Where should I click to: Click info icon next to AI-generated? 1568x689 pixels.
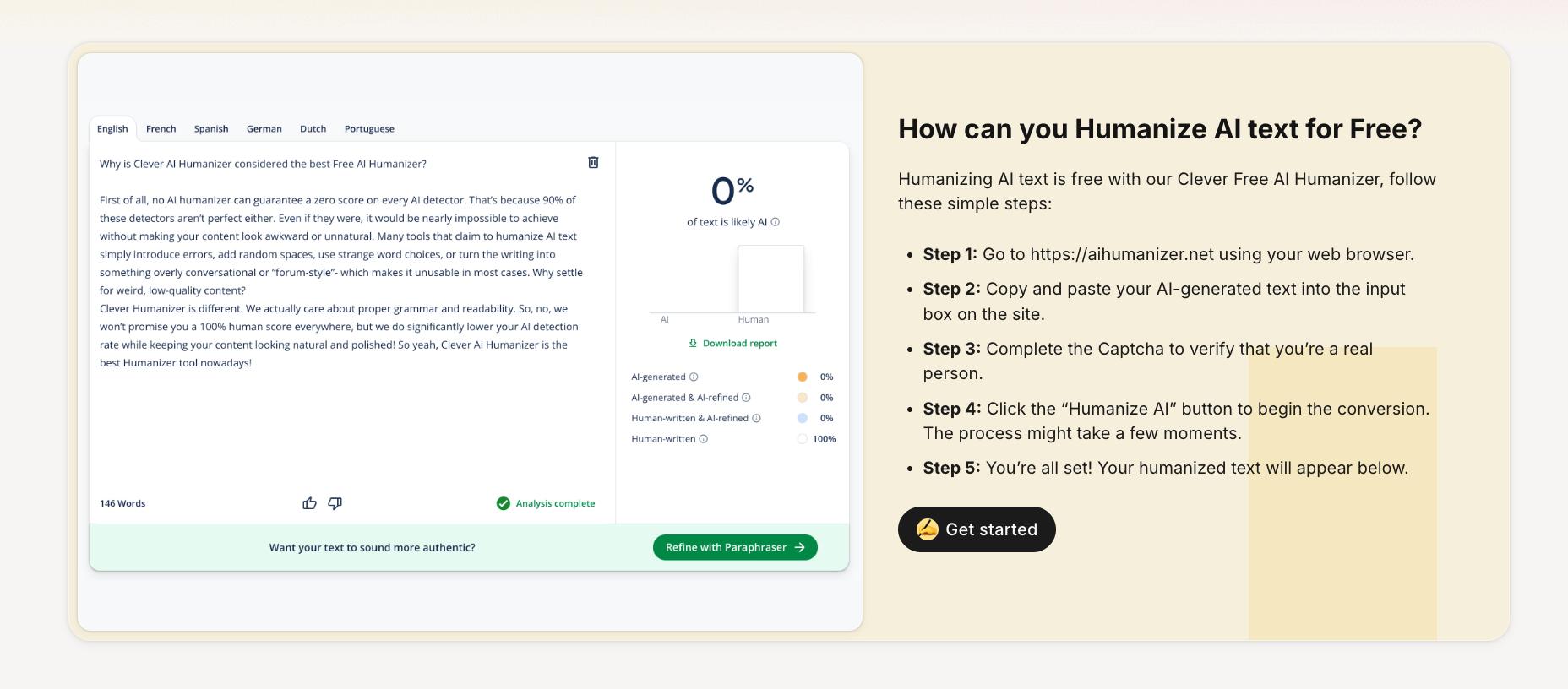pos(694,377)
